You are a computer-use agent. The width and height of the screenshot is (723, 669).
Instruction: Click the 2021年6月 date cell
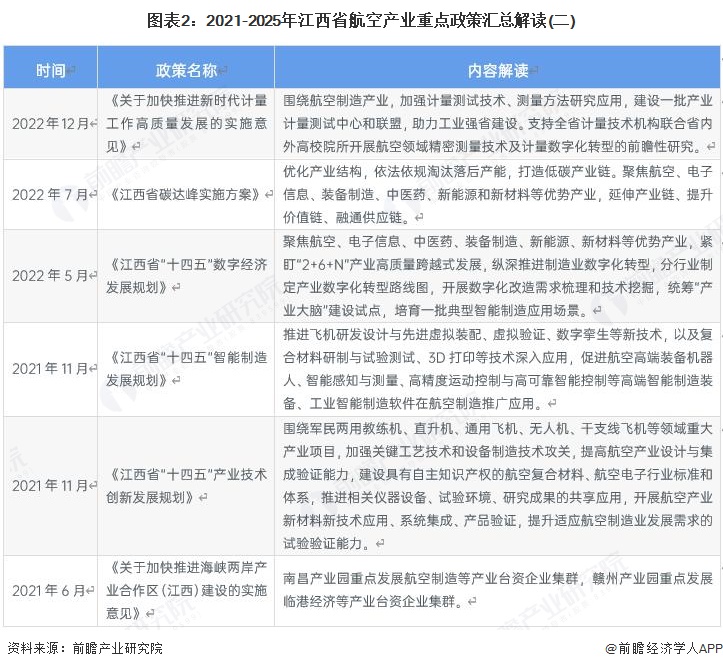[x=52, y=591]
